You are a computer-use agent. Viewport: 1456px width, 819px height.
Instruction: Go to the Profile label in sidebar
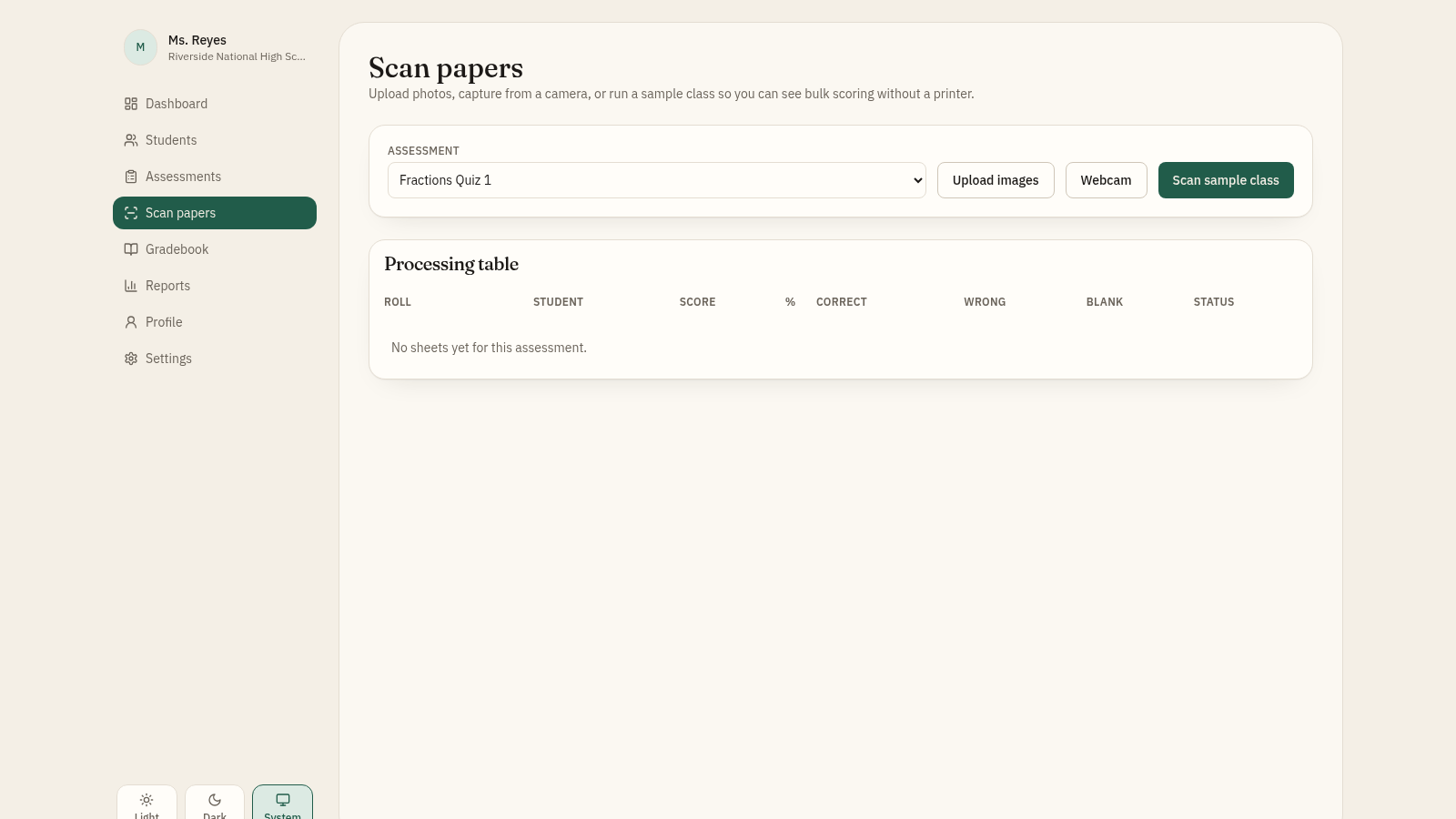click(x=164, y=322)
